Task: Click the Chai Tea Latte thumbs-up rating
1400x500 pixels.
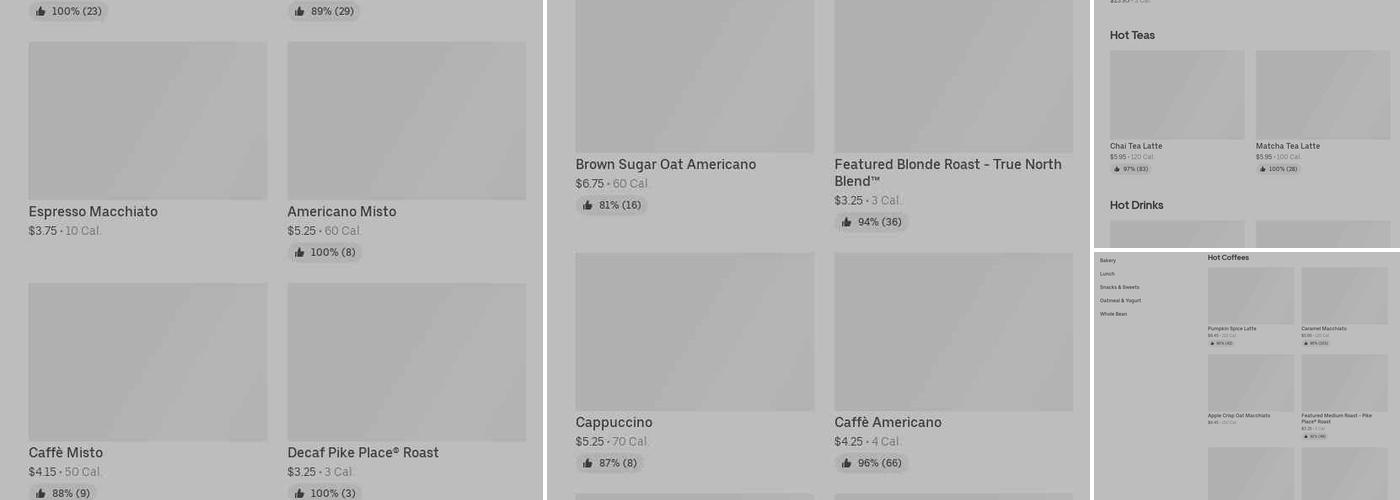Action: [1130, 169]
